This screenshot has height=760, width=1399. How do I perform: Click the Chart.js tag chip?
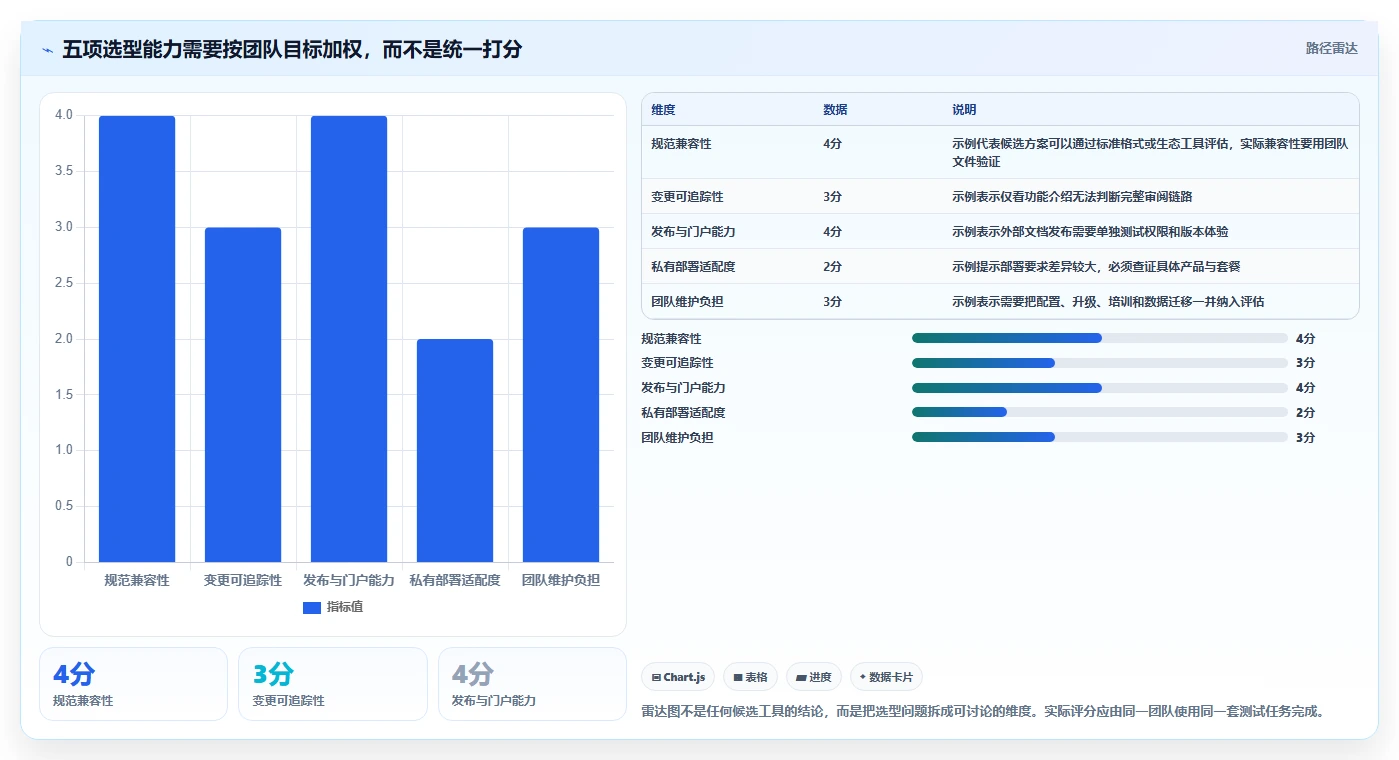(x=679, y=677)
